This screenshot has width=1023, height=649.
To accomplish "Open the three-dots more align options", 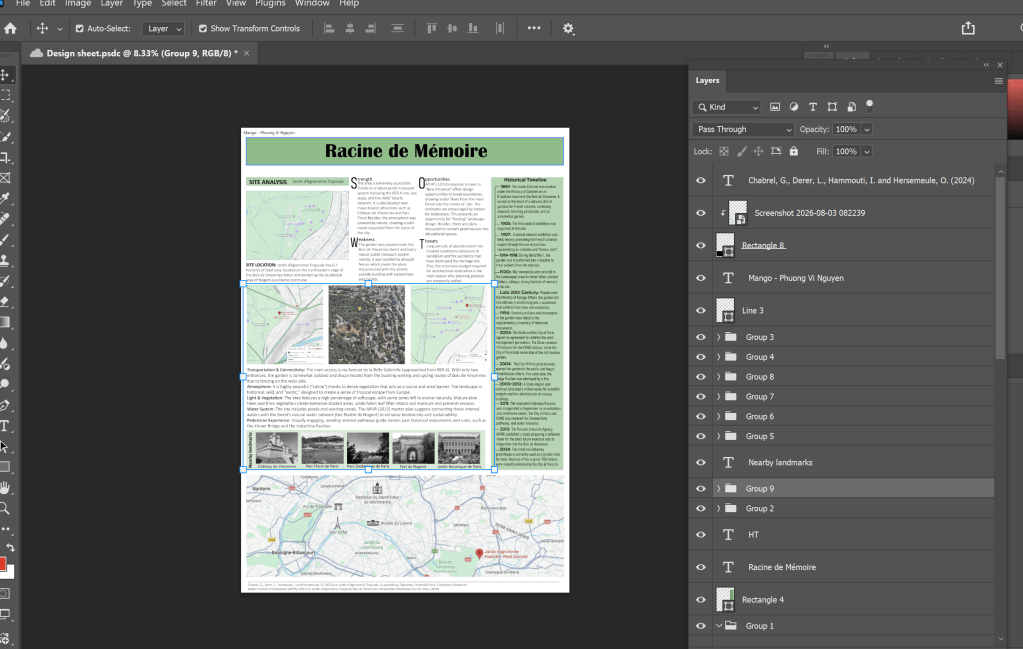I will pos(534,28).
